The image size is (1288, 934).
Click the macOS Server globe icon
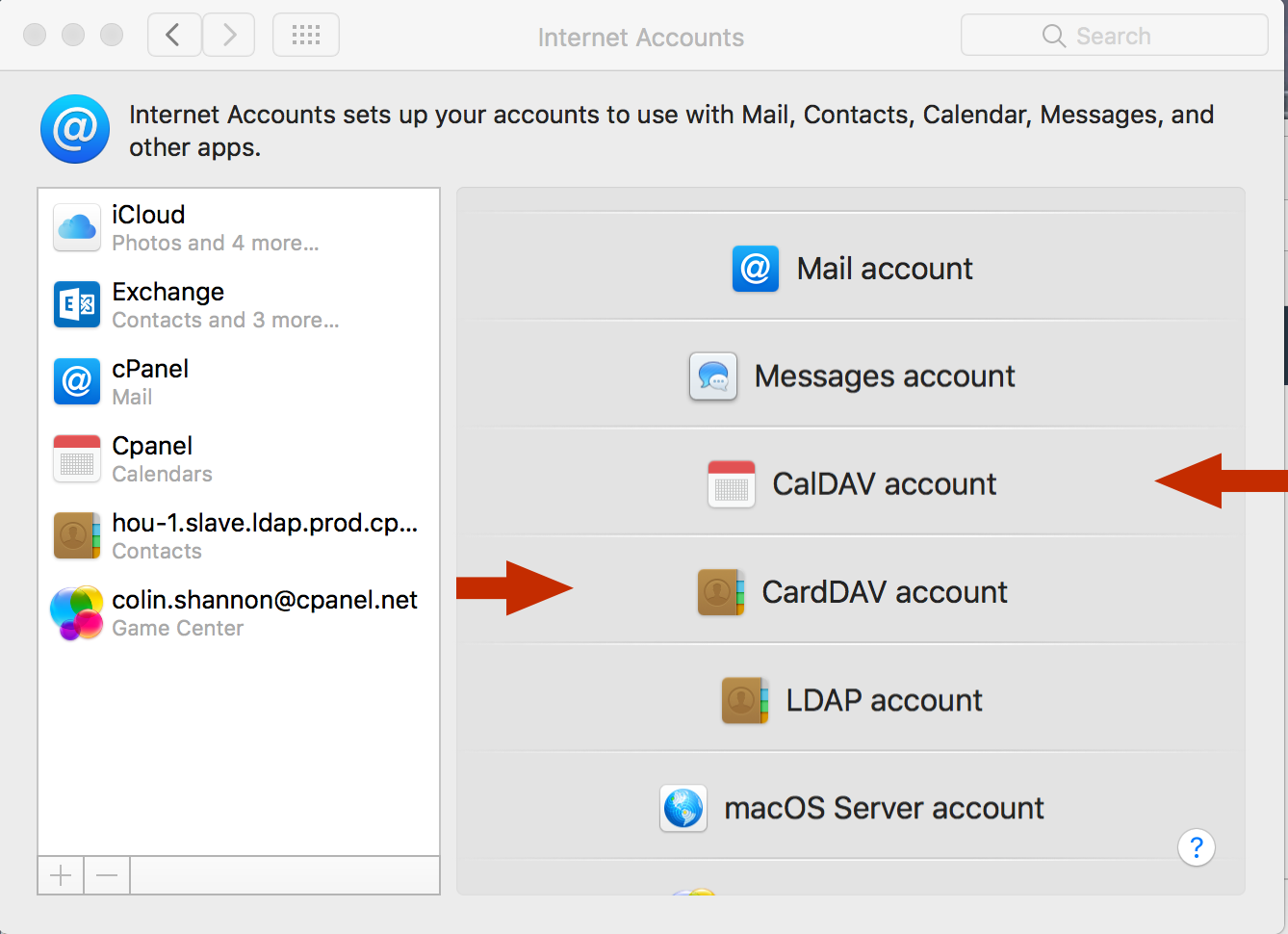point(683,808)
